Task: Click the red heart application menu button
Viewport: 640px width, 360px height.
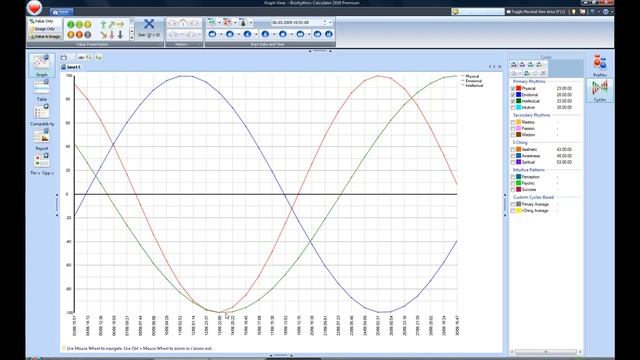Action: (34, 8)
